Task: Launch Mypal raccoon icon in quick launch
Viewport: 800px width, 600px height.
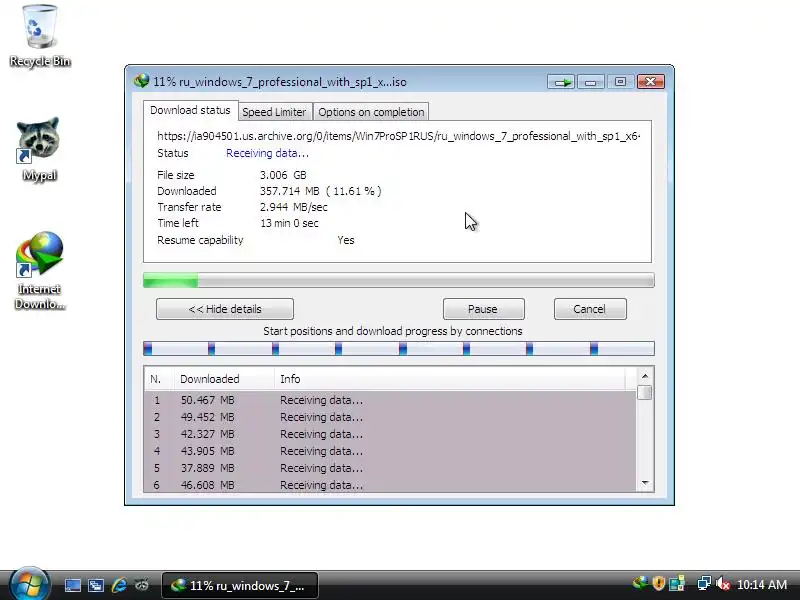Action: [x=142, y=585]
